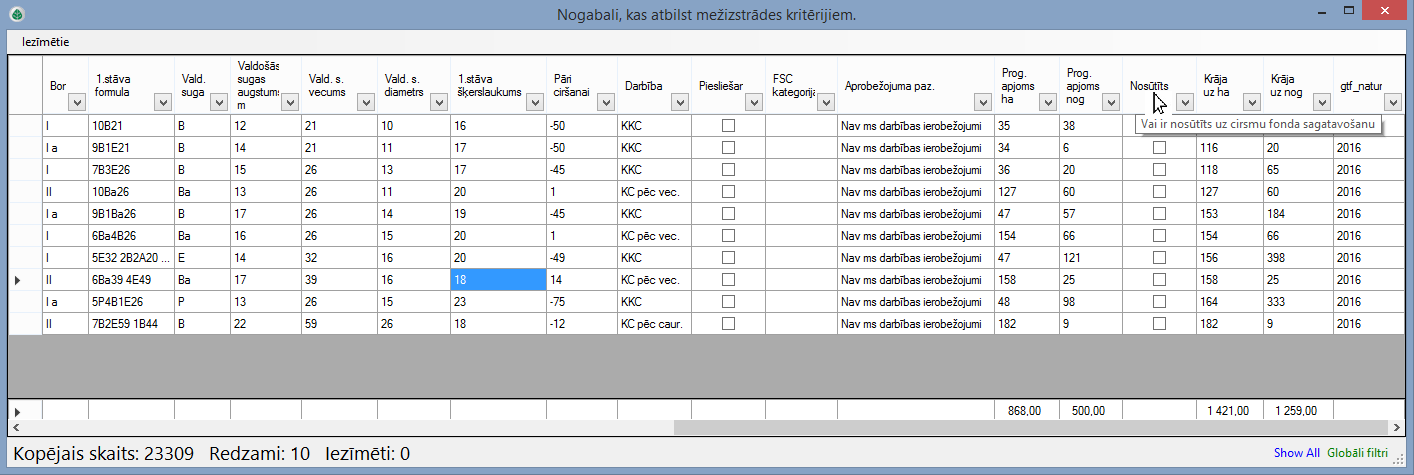The width and height of the screenshot is (1414, 475).
Task: Open the Darbība column filter dropdown
Action: tap(682, 102)
